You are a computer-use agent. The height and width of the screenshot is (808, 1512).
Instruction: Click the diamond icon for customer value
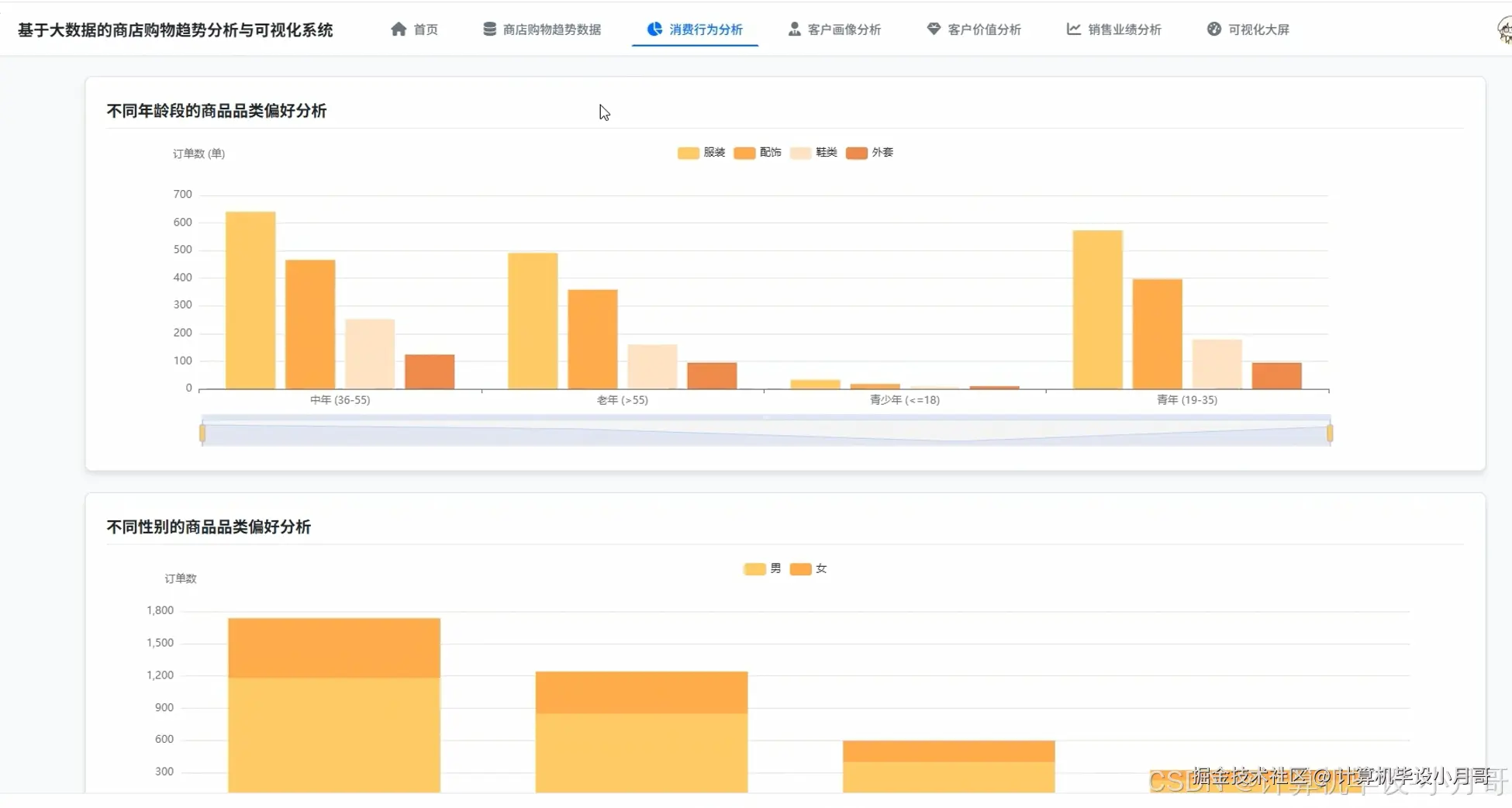[x=934, y=29]
